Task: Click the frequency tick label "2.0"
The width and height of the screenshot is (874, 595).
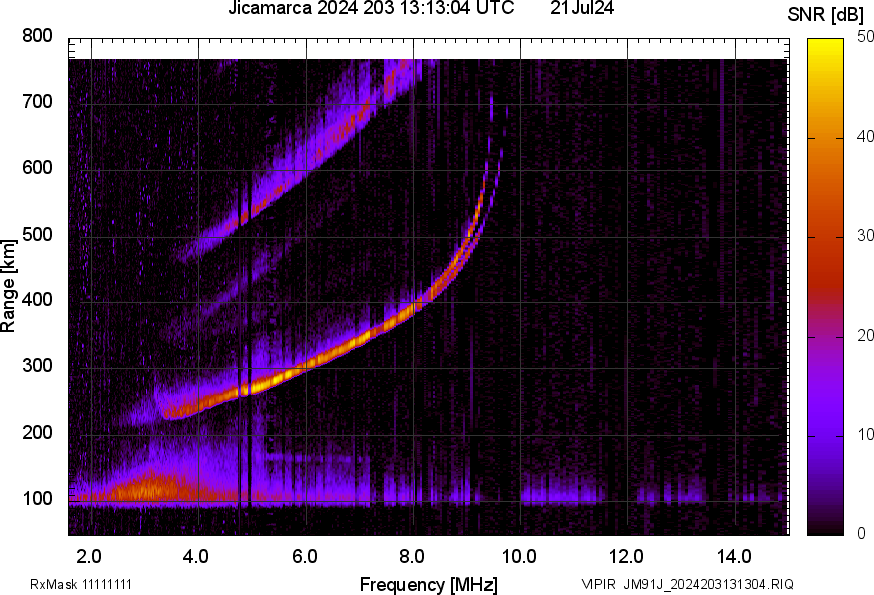Action: pos(89,556)
